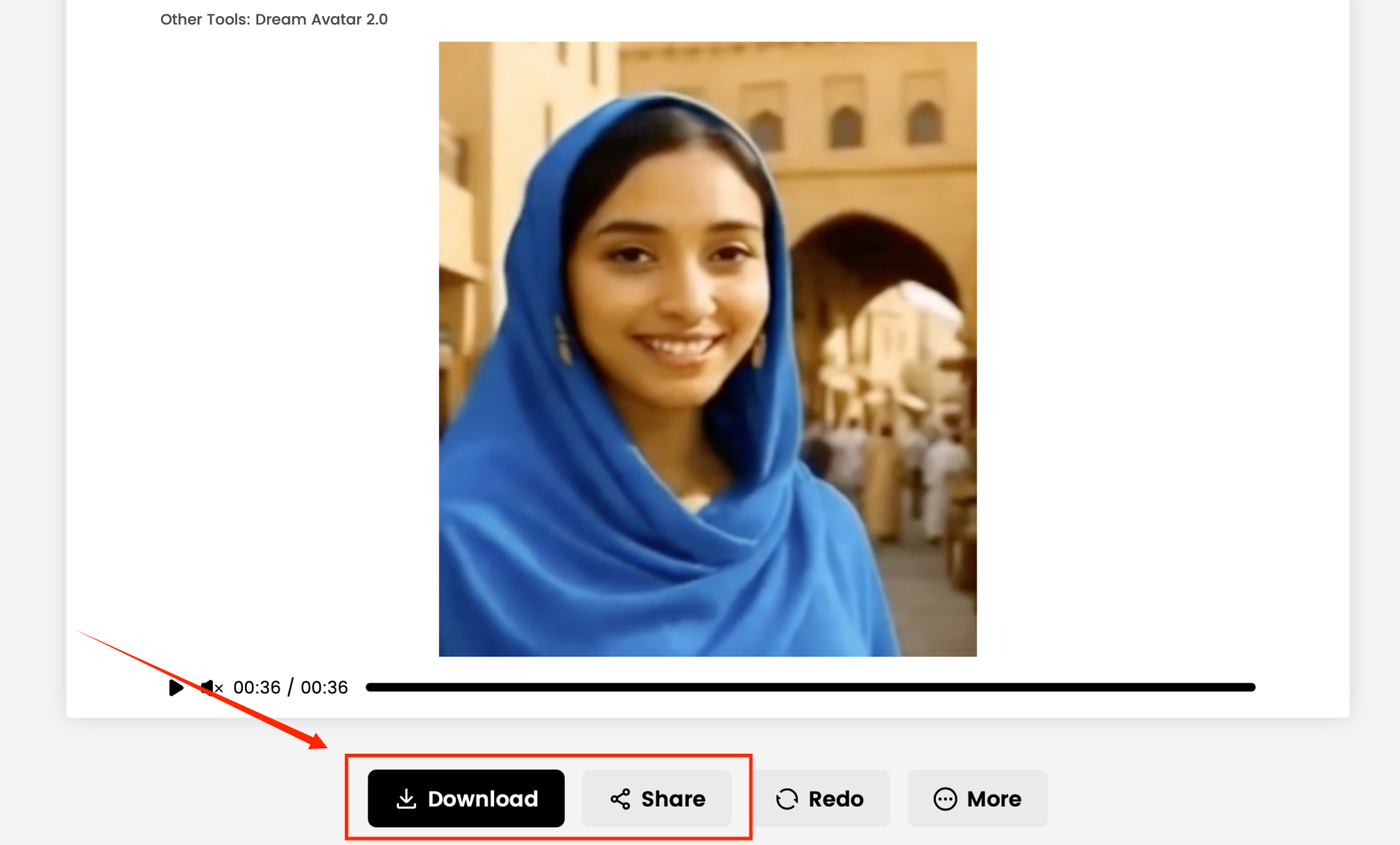1400x845 pixels.
Task: Click the download arrow icon inside Download
Action: (x=406, y=799)
